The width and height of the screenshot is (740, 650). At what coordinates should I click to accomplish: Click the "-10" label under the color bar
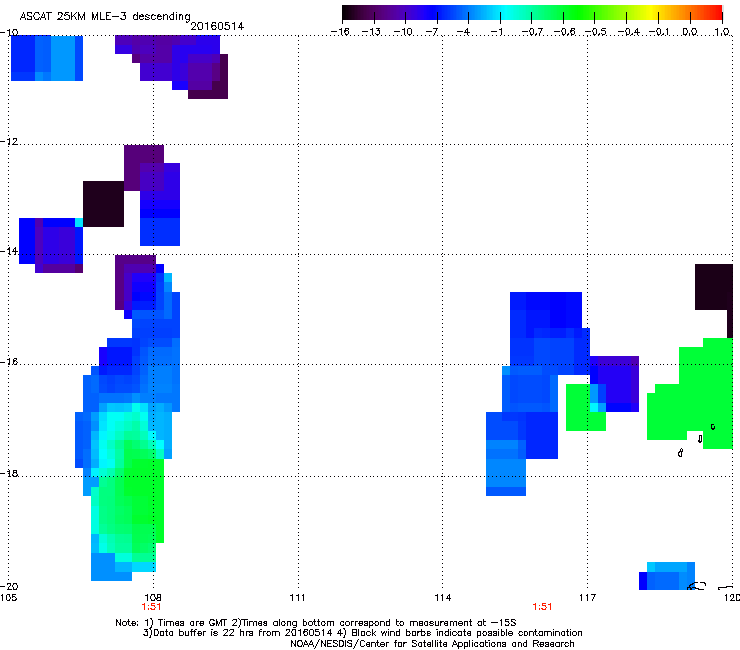click(x=403, y=32)
